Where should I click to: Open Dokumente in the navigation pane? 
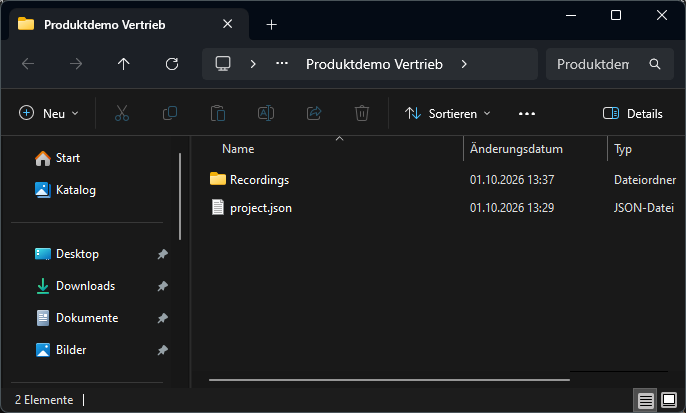(x=76, y=318)
